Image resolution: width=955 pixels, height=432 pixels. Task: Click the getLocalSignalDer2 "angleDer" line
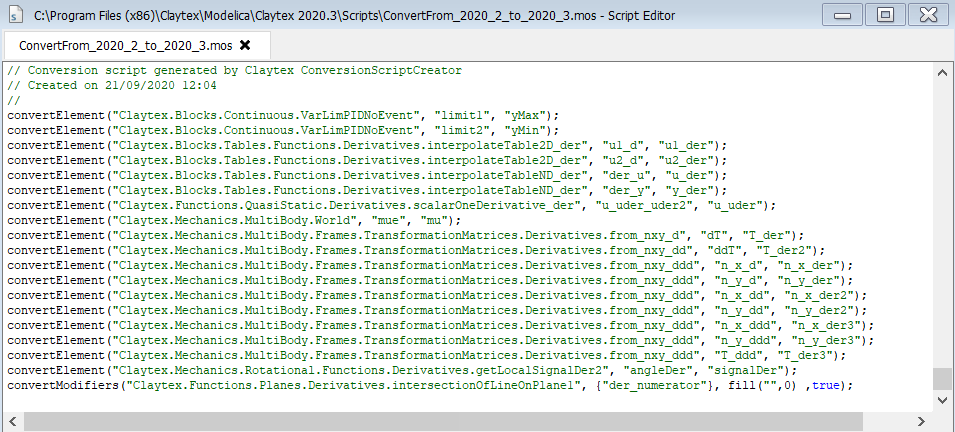coord(402,370)
